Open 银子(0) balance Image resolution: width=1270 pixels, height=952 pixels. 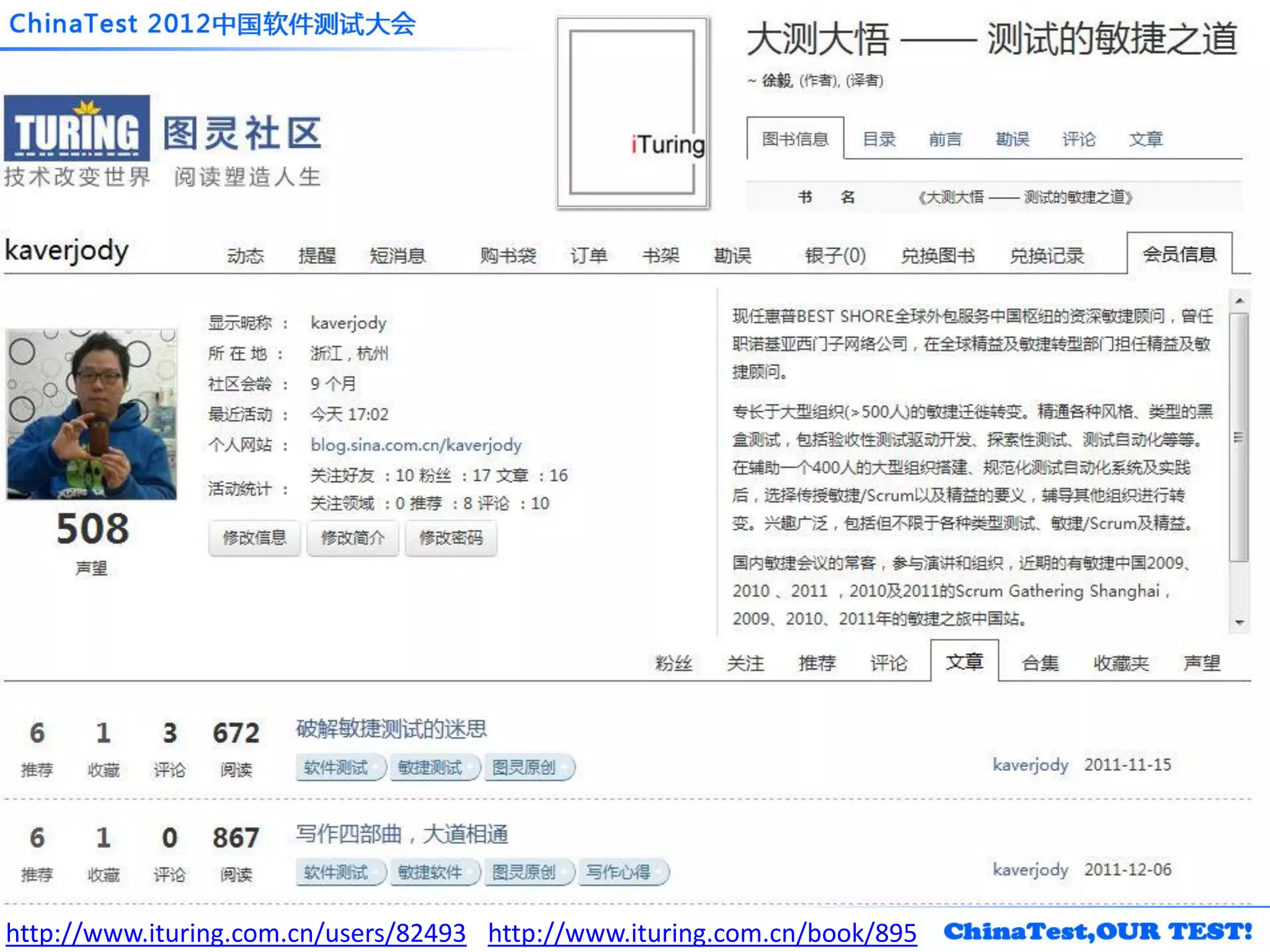point(835,255)
